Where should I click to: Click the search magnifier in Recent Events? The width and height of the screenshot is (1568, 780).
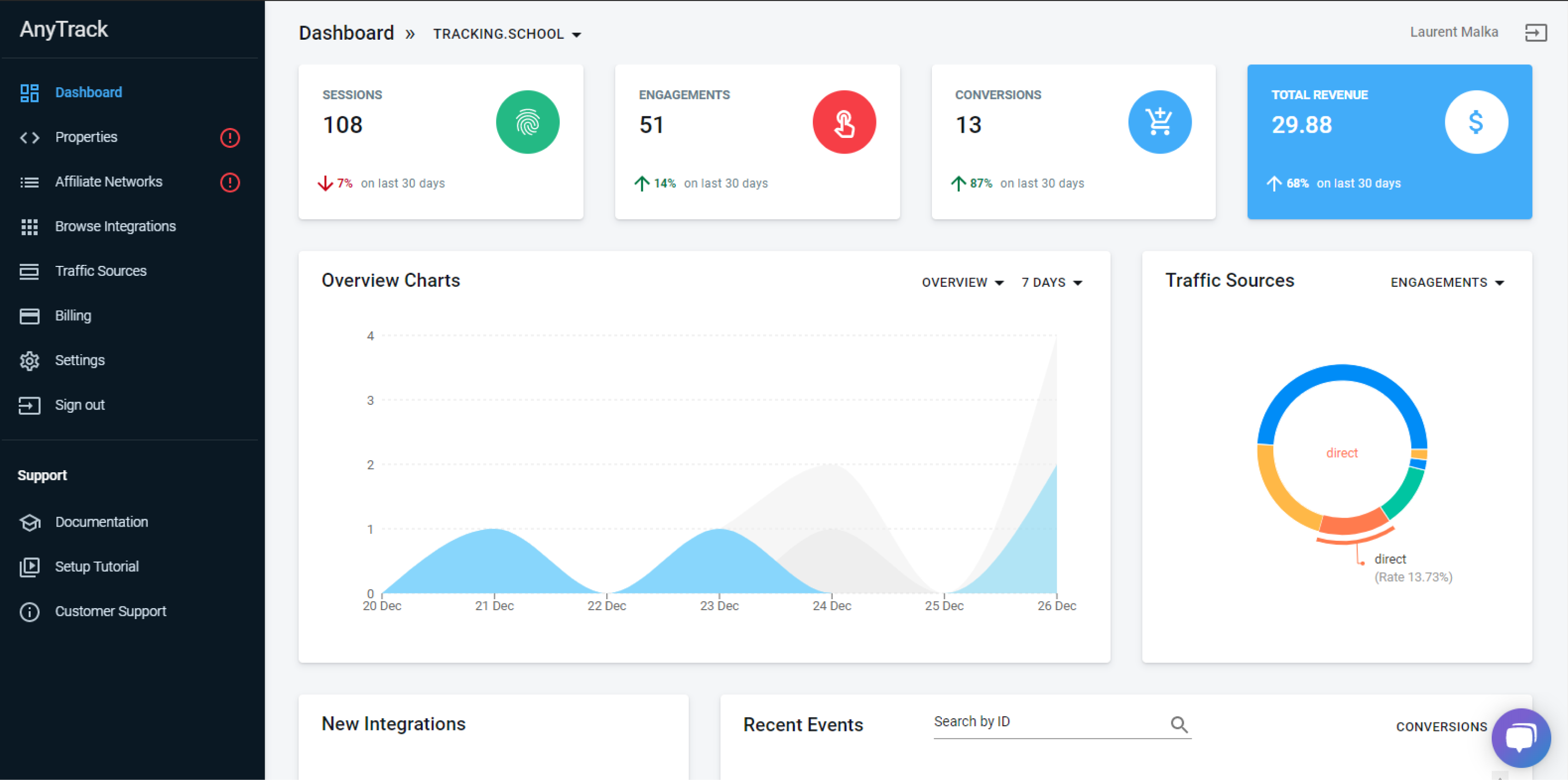(1179, 724)
